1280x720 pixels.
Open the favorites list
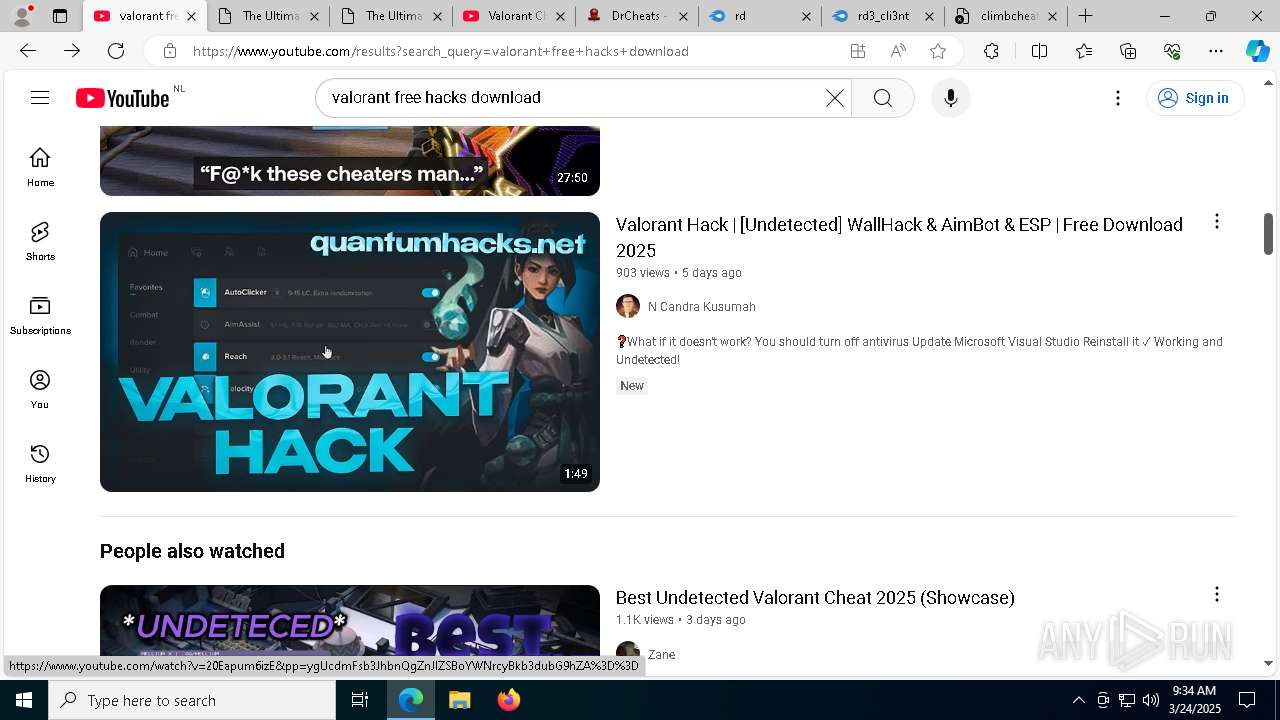pyautogui.click(x=1084, y=51)
